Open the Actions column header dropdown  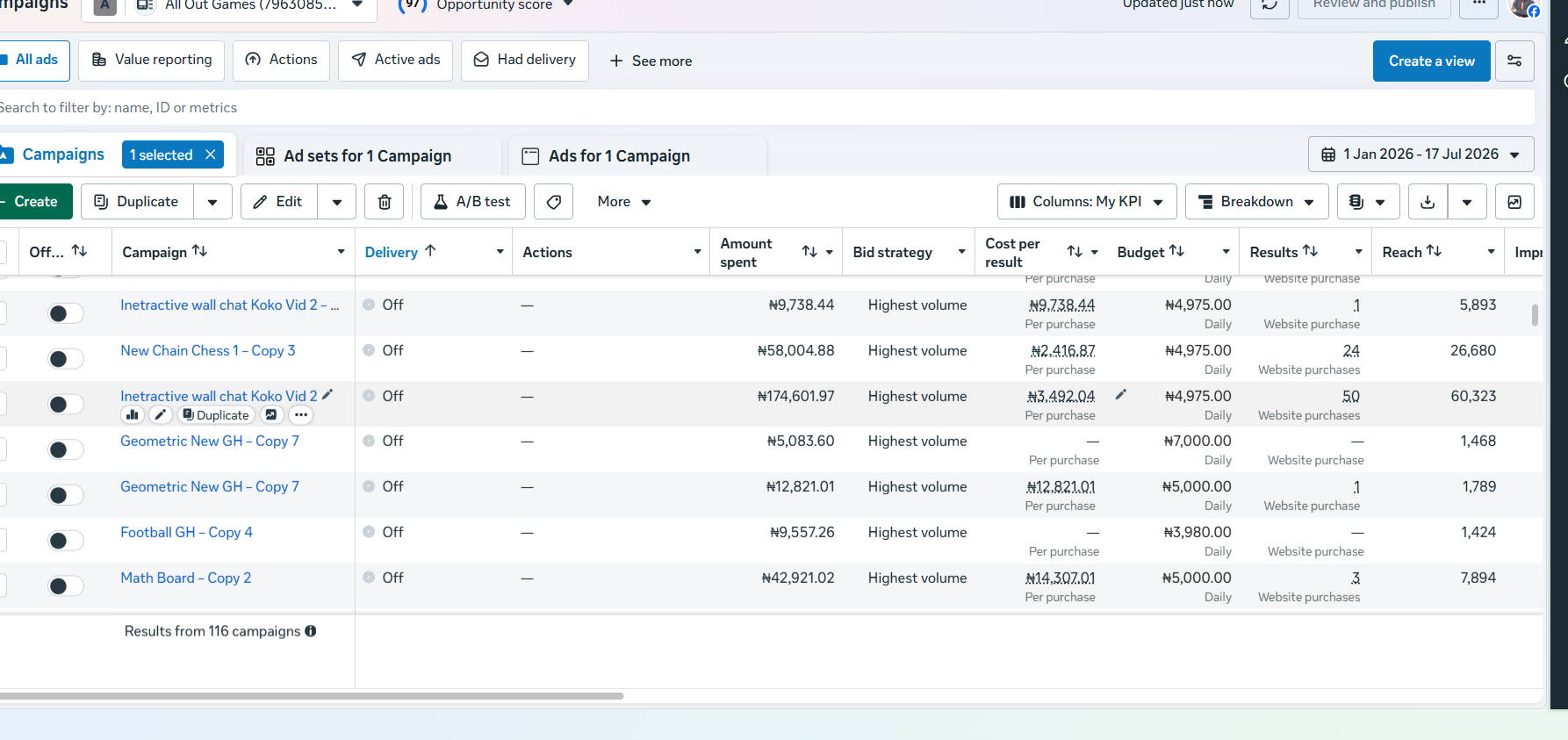(697, 252)
